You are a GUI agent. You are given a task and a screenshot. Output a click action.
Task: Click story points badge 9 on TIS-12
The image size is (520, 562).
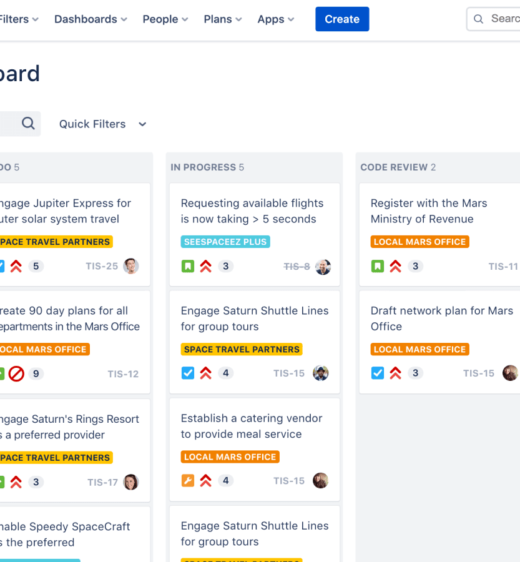pyautogui.click(x=36, y=374)
